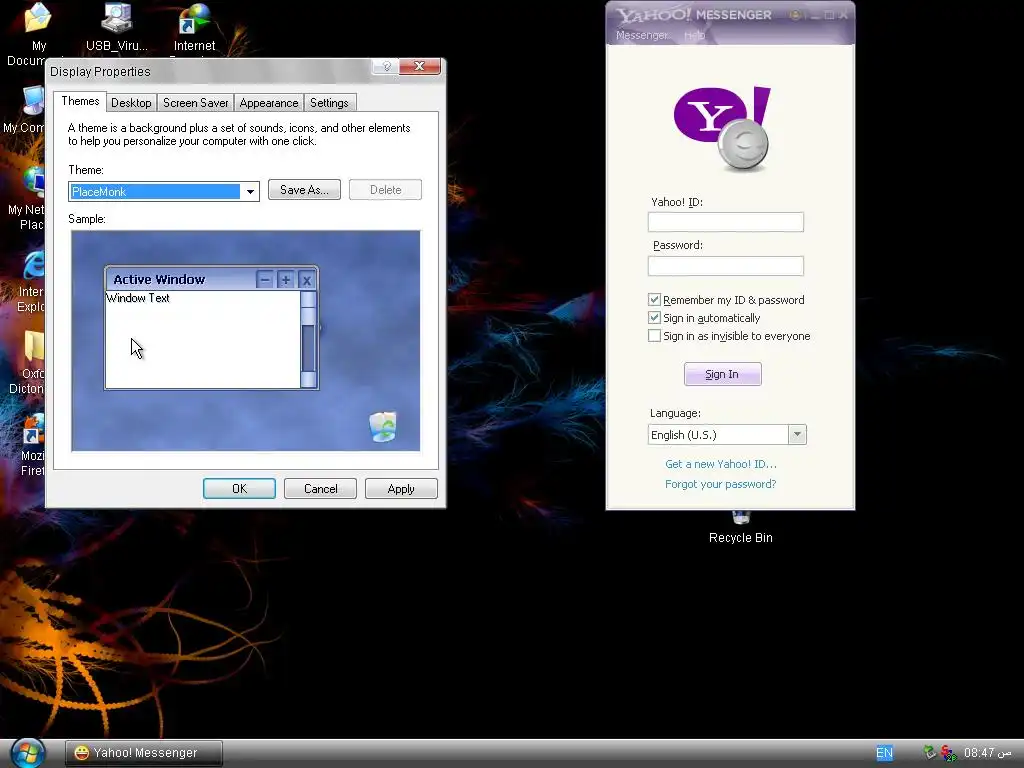This screenshot has width=1024, height=768.
Task: Open the Internet shortcut desktop icon
Action: (194, 27)
